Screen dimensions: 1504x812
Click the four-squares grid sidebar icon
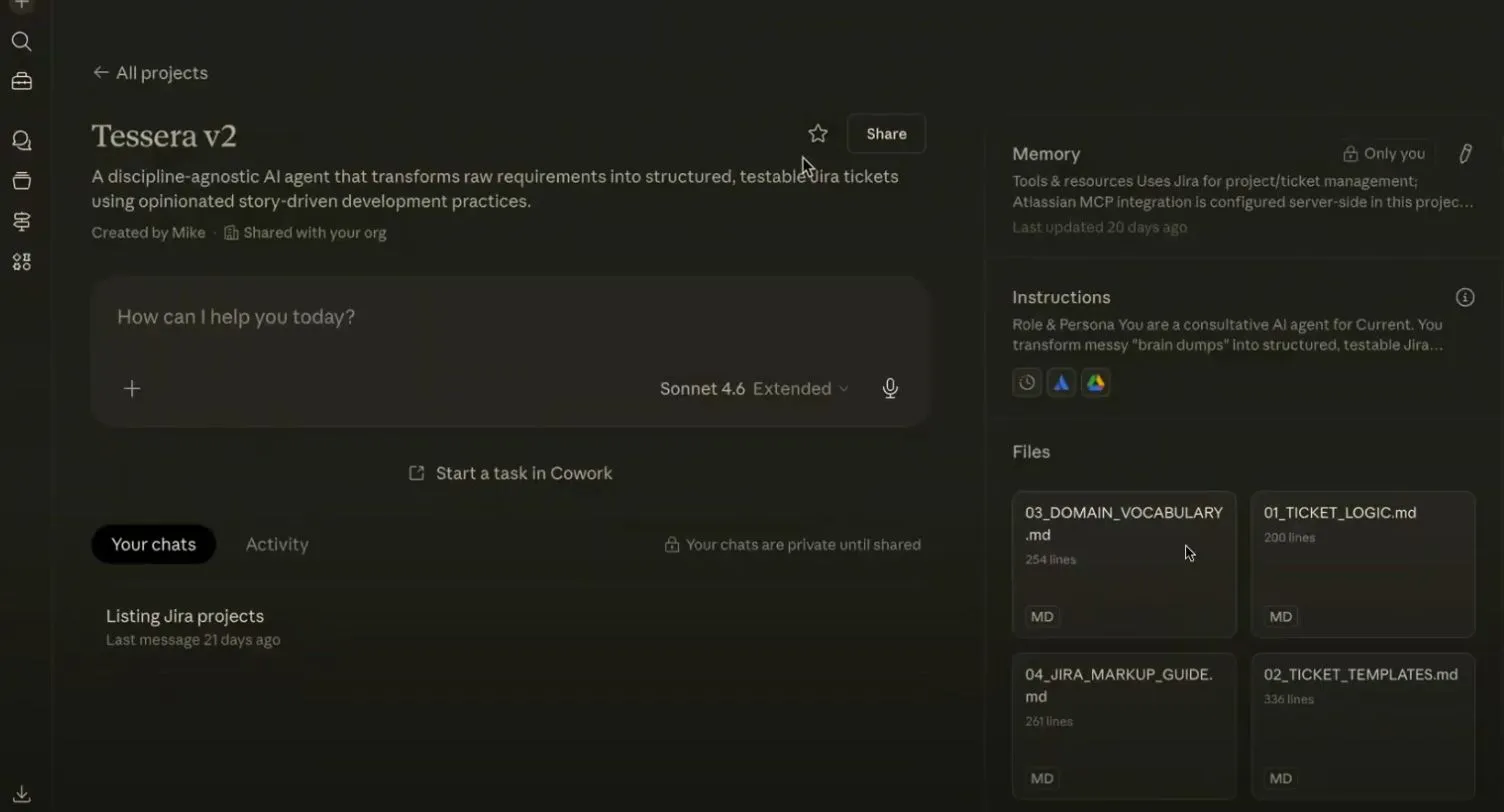[21, 262]
